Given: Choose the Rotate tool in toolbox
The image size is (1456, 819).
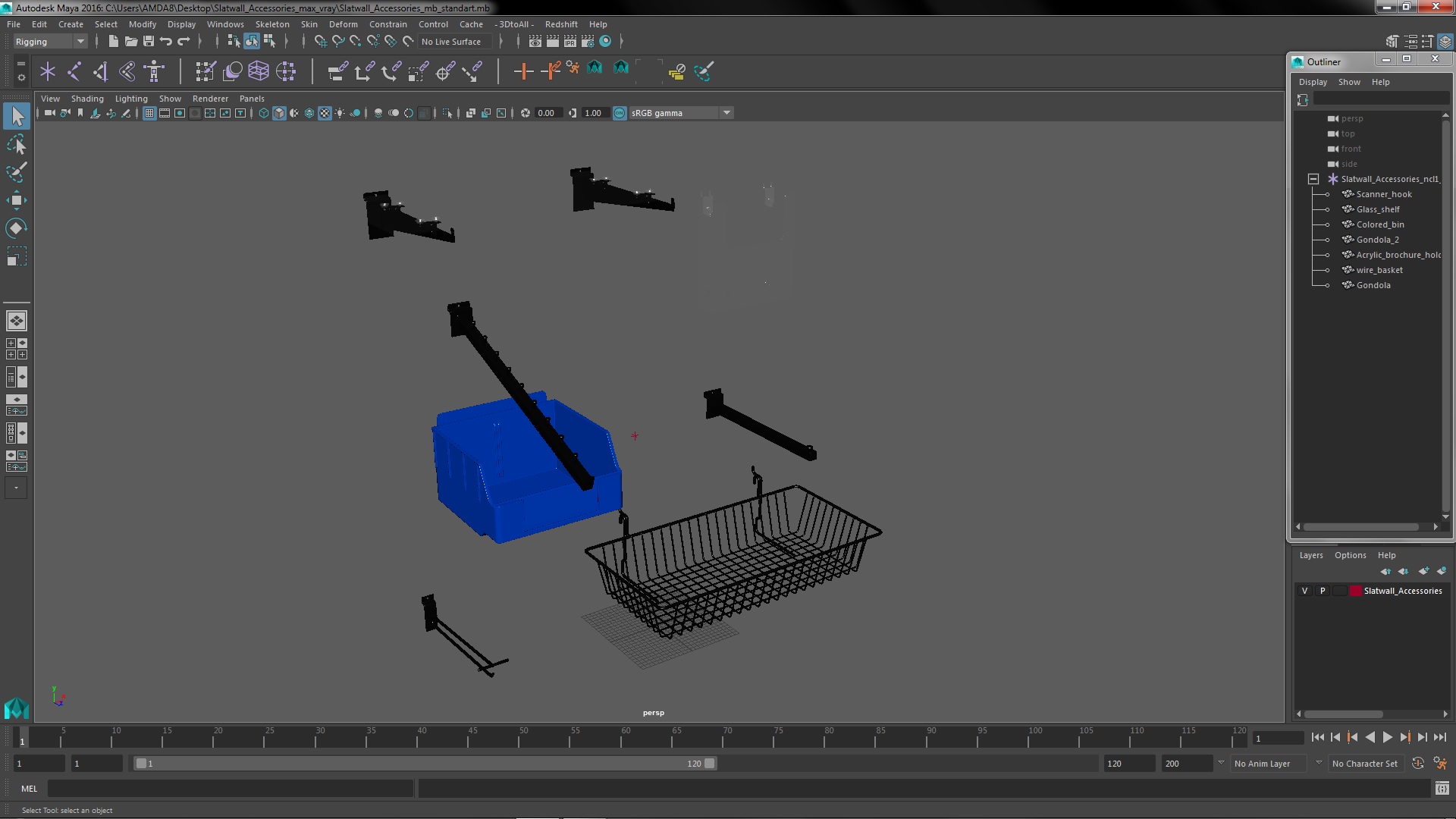Looking at the screenshot, I should pos(17,228).
